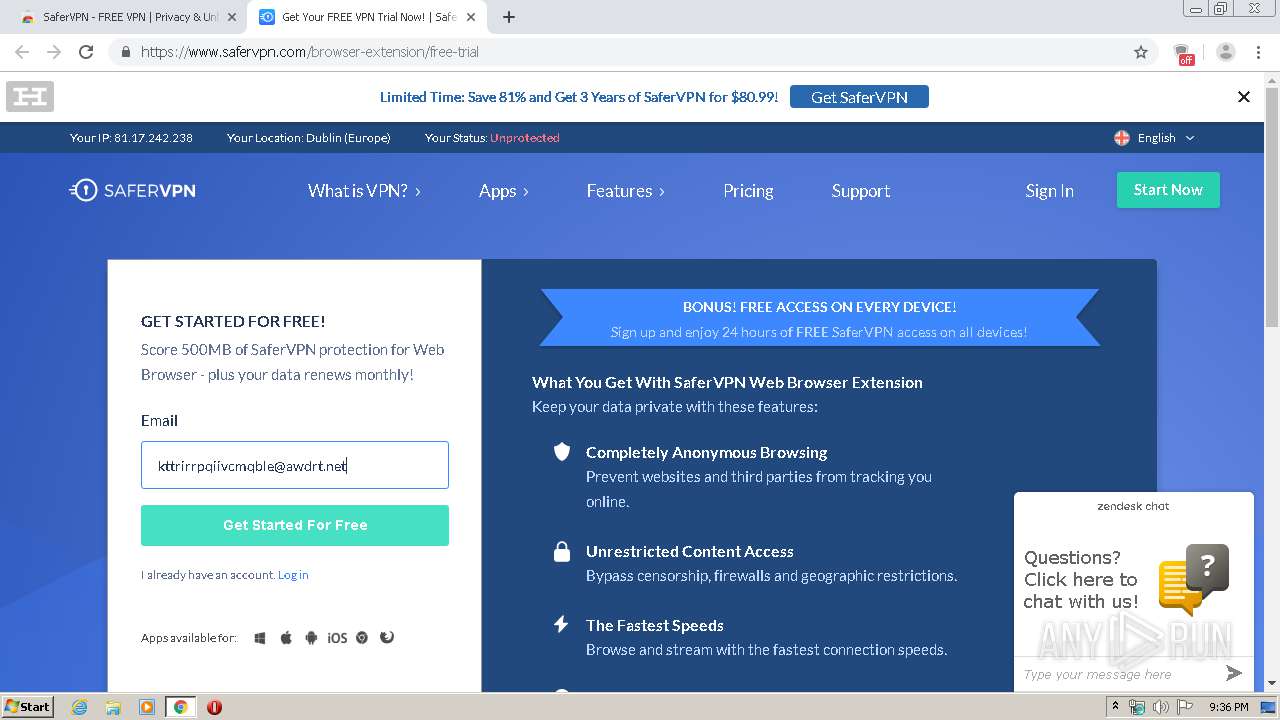Click the Chrome platform icon
The height and width of the screenshot is (720, 1280).
(x=362, y=638)
